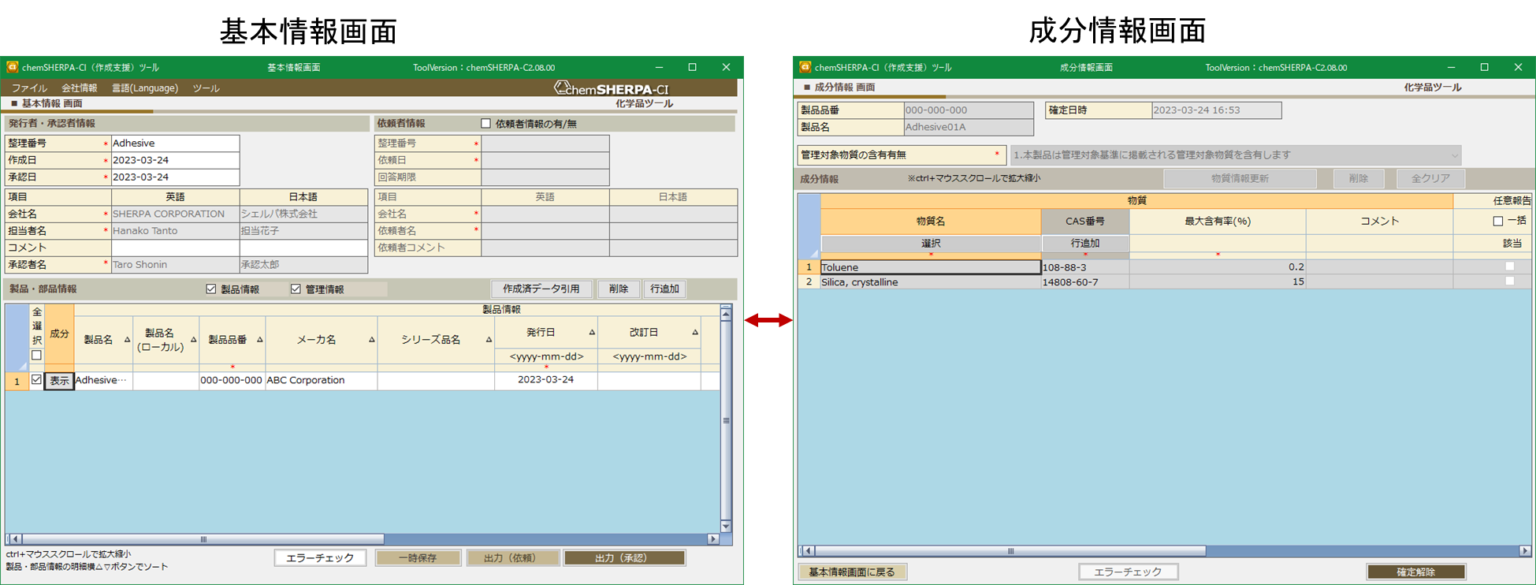This screenshot has width=1536, height=585.
Task: Sort by シリーズ品名 column triangle icon
Action: coord(487,340)
